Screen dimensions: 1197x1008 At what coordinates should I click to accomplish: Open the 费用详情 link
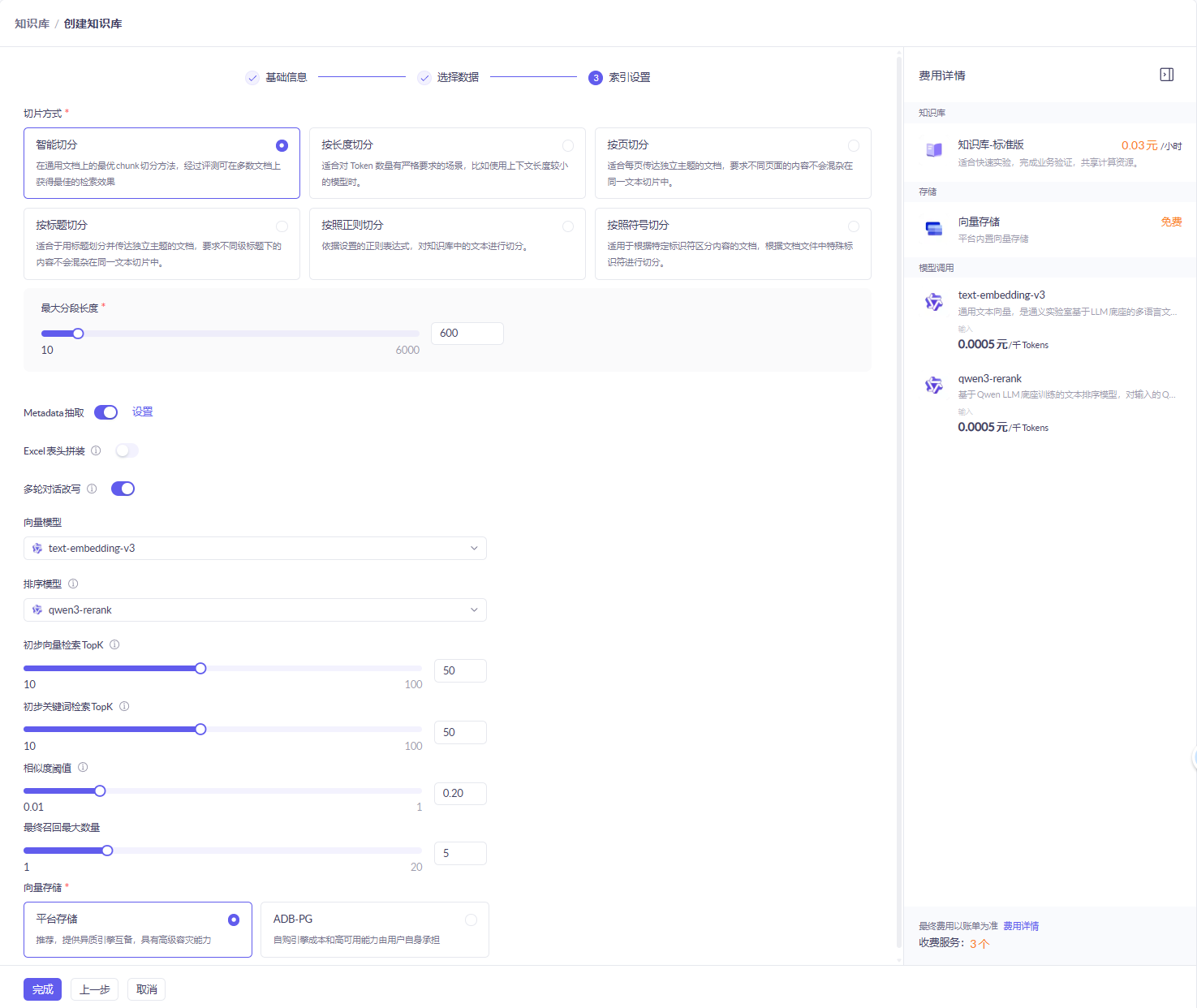(1021, 926)
